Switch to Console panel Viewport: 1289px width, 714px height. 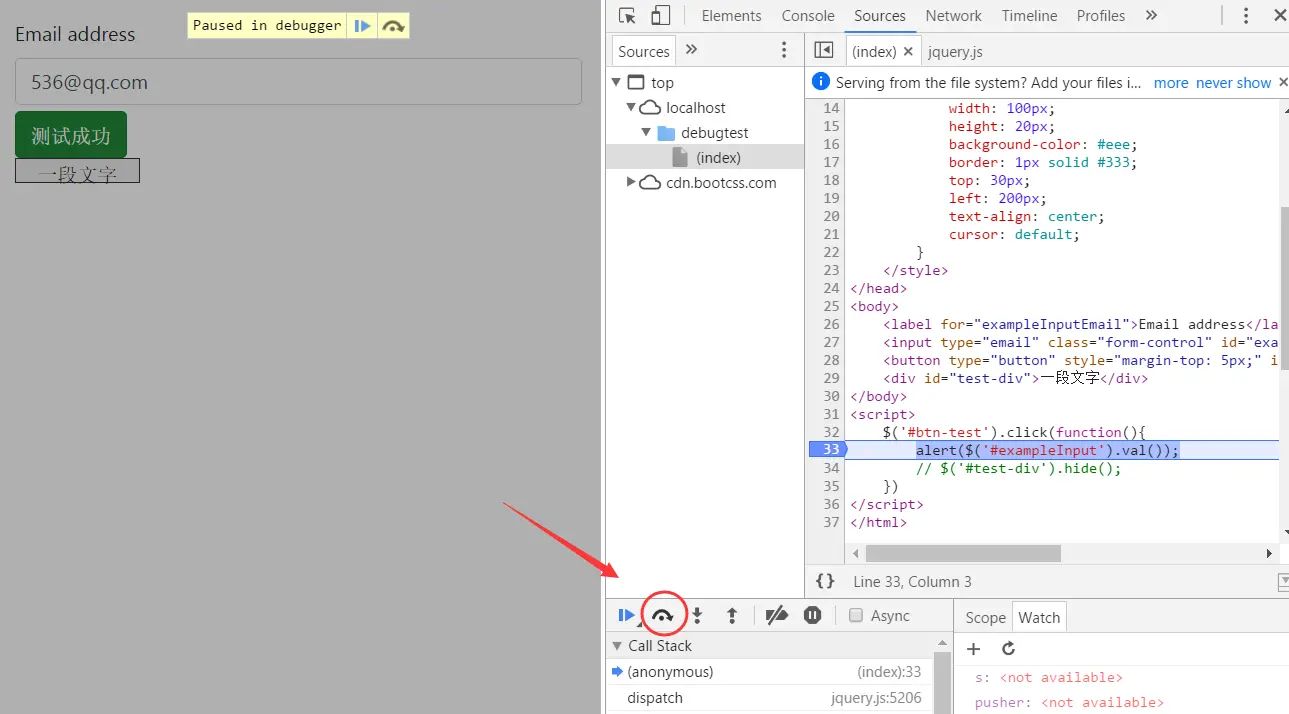[808, 16]
